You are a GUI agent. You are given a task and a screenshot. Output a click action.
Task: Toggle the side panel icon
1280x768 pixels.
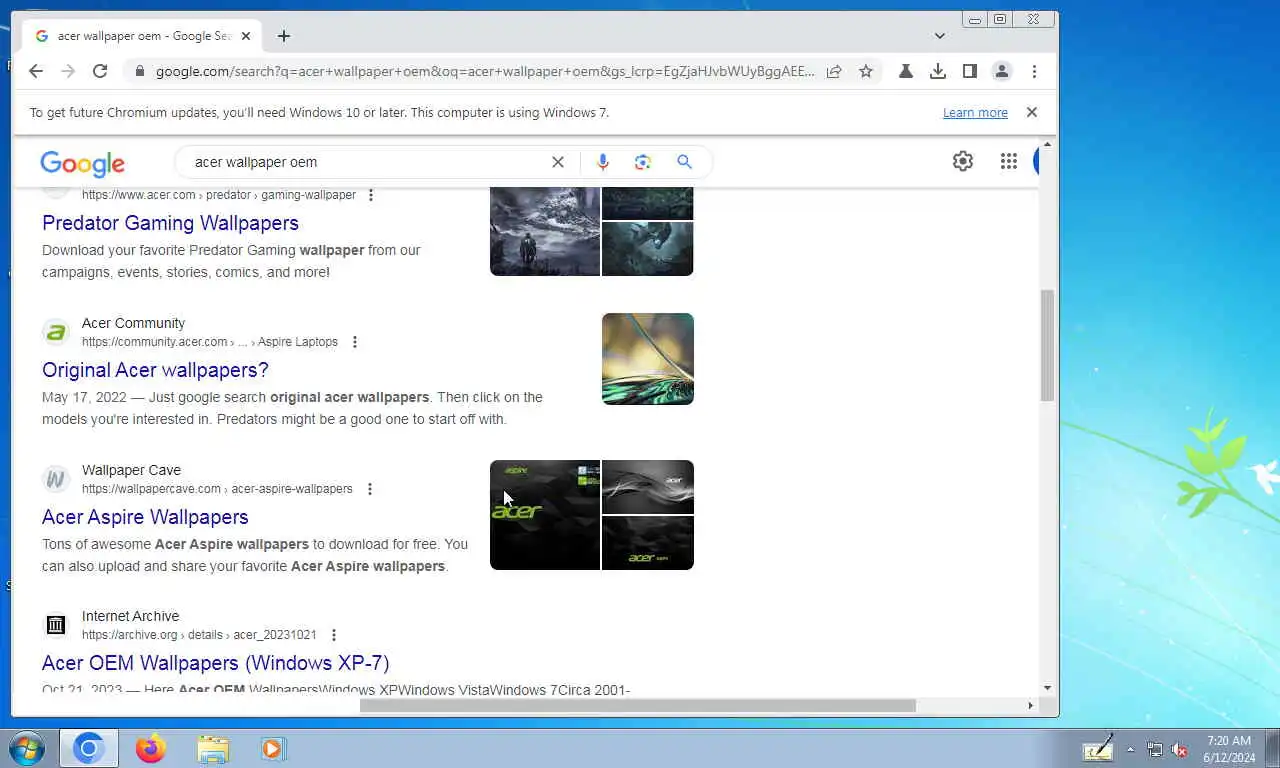[x=969, y=71]
